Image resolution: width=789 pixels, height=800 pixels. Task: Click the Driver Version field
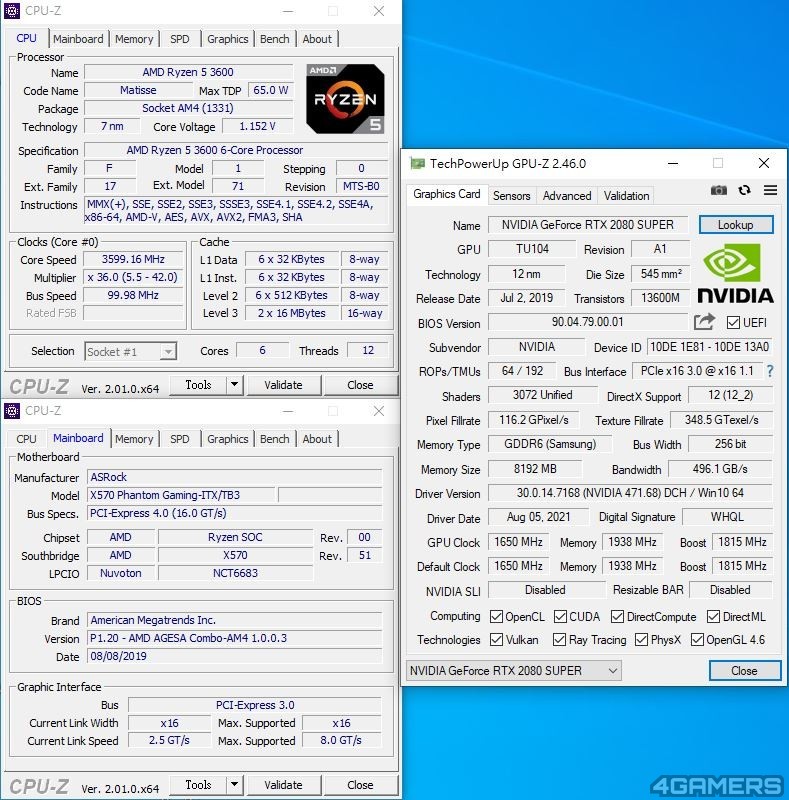630,493
